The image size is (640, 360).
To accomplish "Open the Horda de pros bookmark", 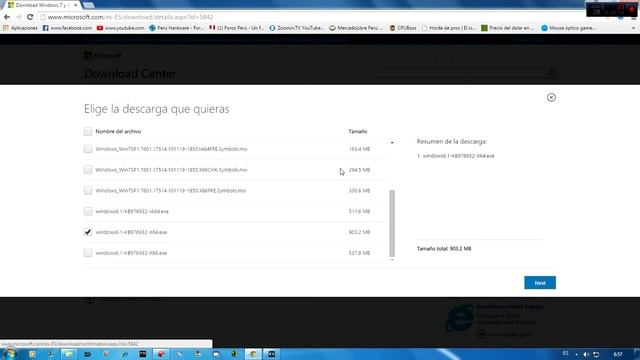I will (x=449, y=28).
